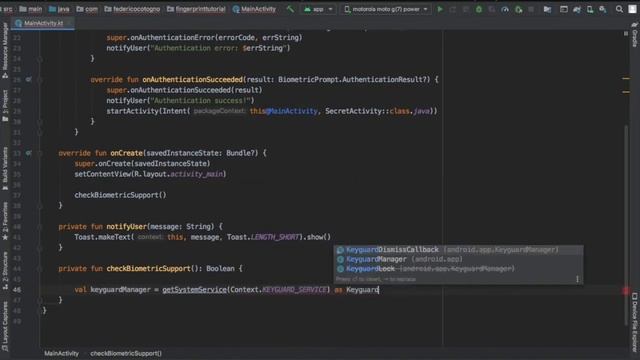Open the 2: Favorites tool window
640x360 pixels.
coord(5,220)
